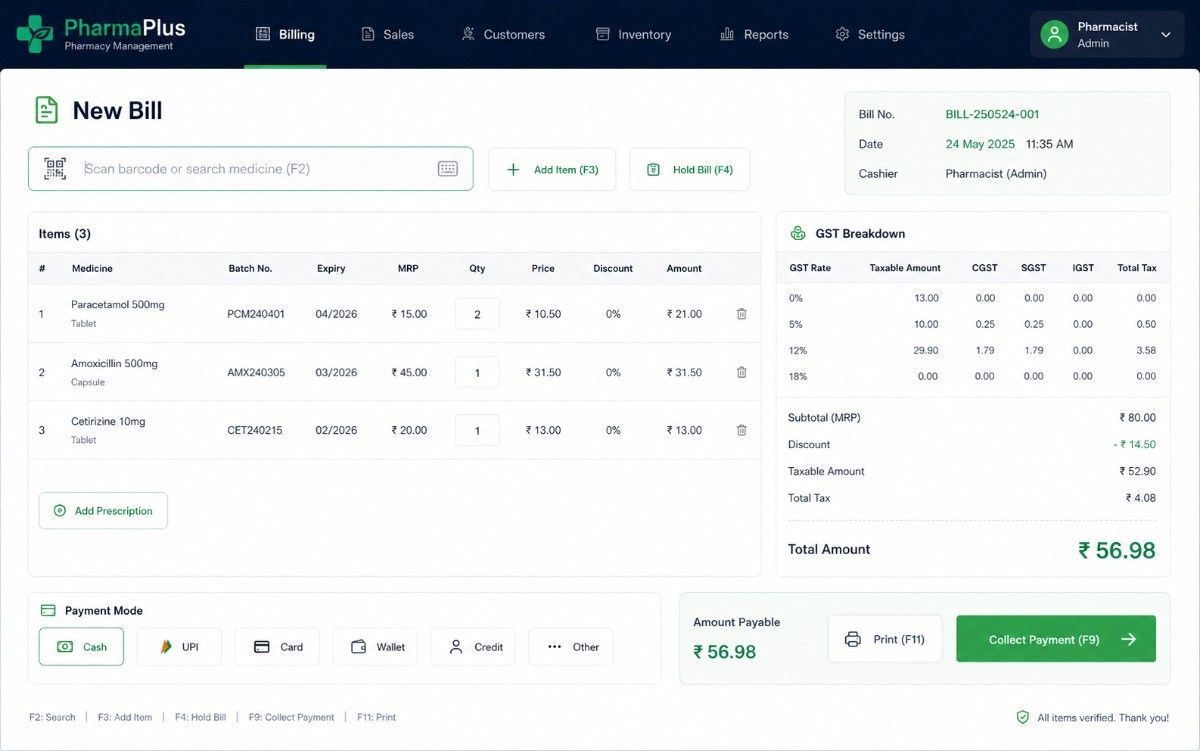Remove Cetirizine 10mg using its trash icon

pyautogui.click(x=741, y=430)
